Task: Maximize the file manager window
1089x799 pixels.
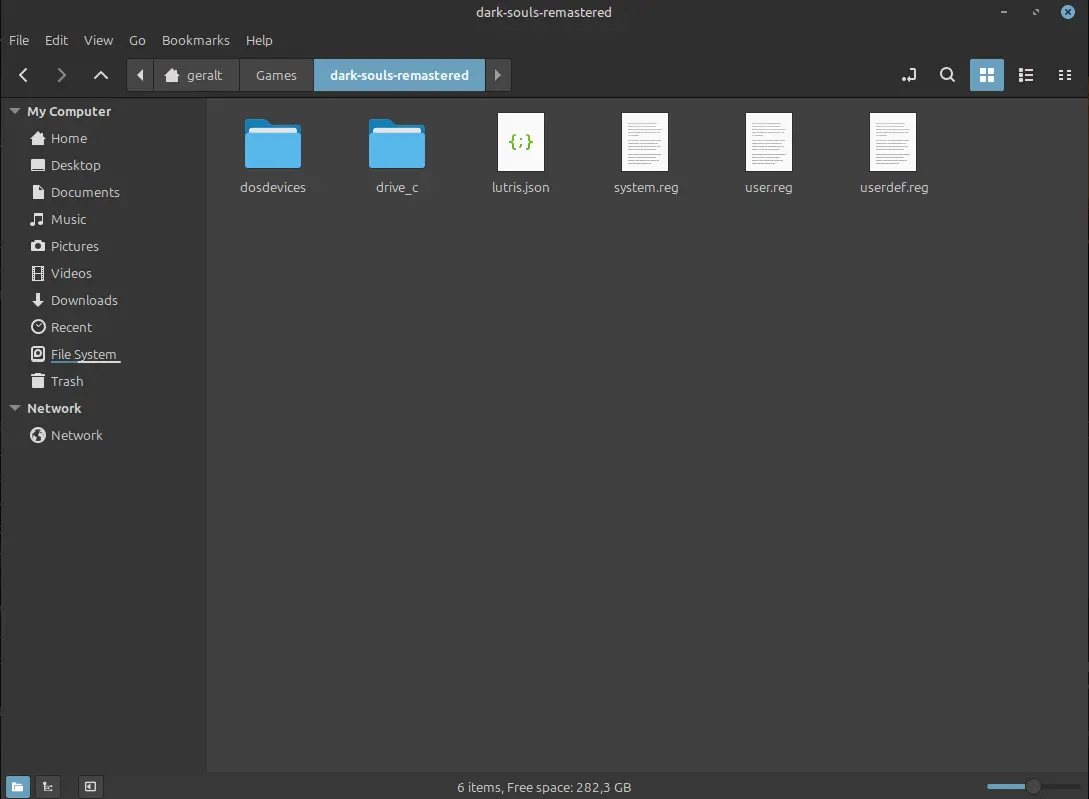Action: click(x=1036, y=12)
